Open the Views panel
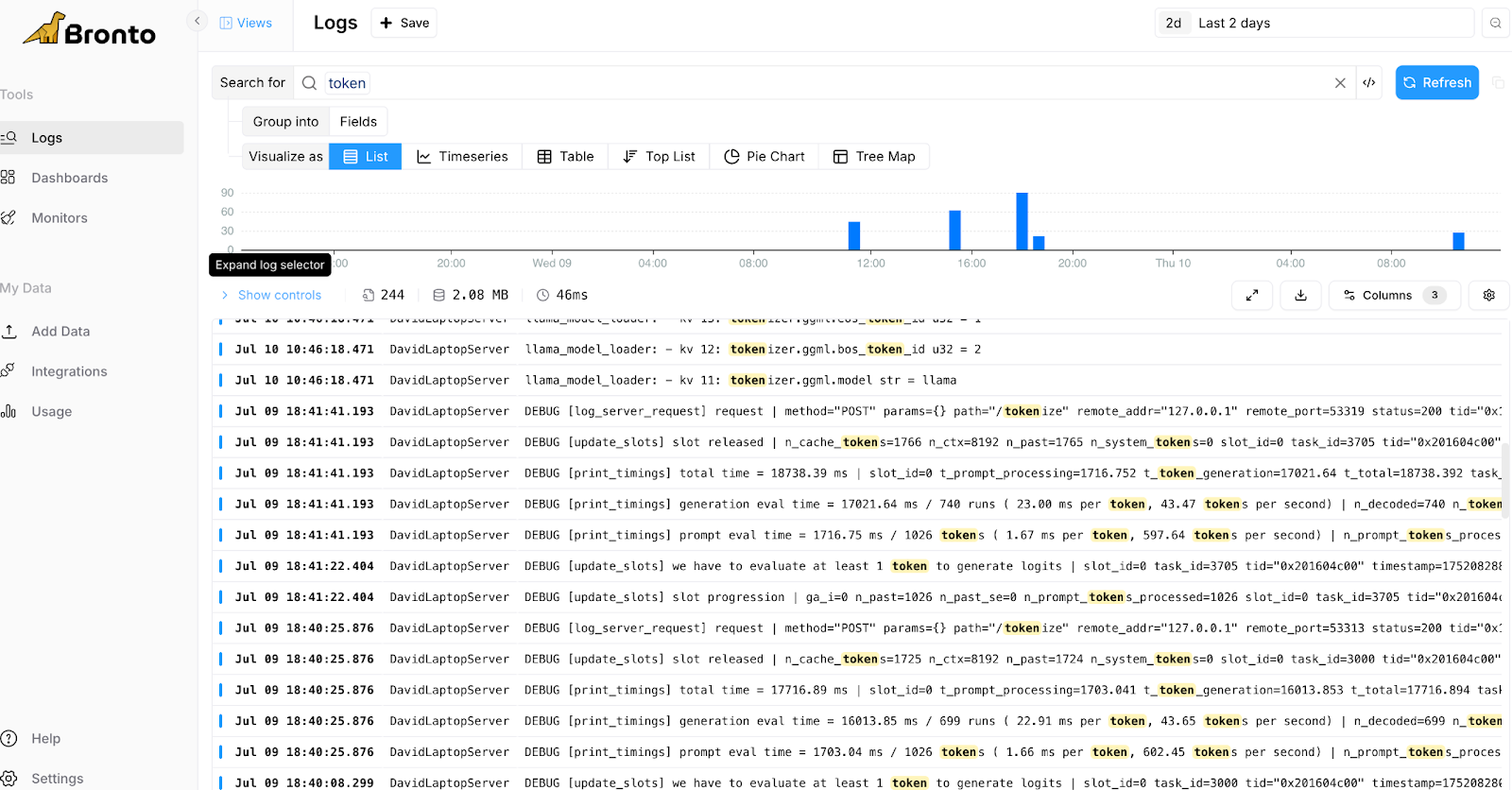The width and height of the screenshot is (1512, 790). click(246, 23)
